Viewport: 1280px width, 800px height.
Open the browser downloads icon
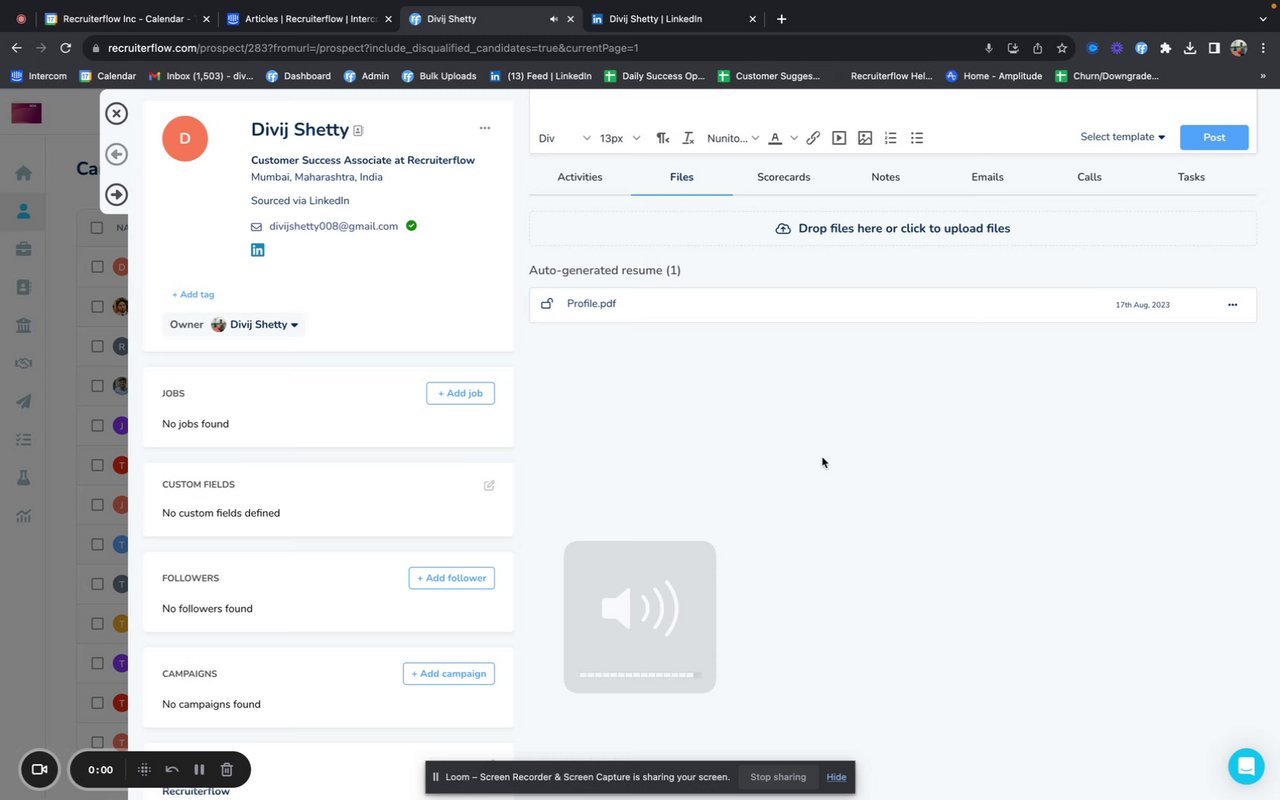(1190, 48)
